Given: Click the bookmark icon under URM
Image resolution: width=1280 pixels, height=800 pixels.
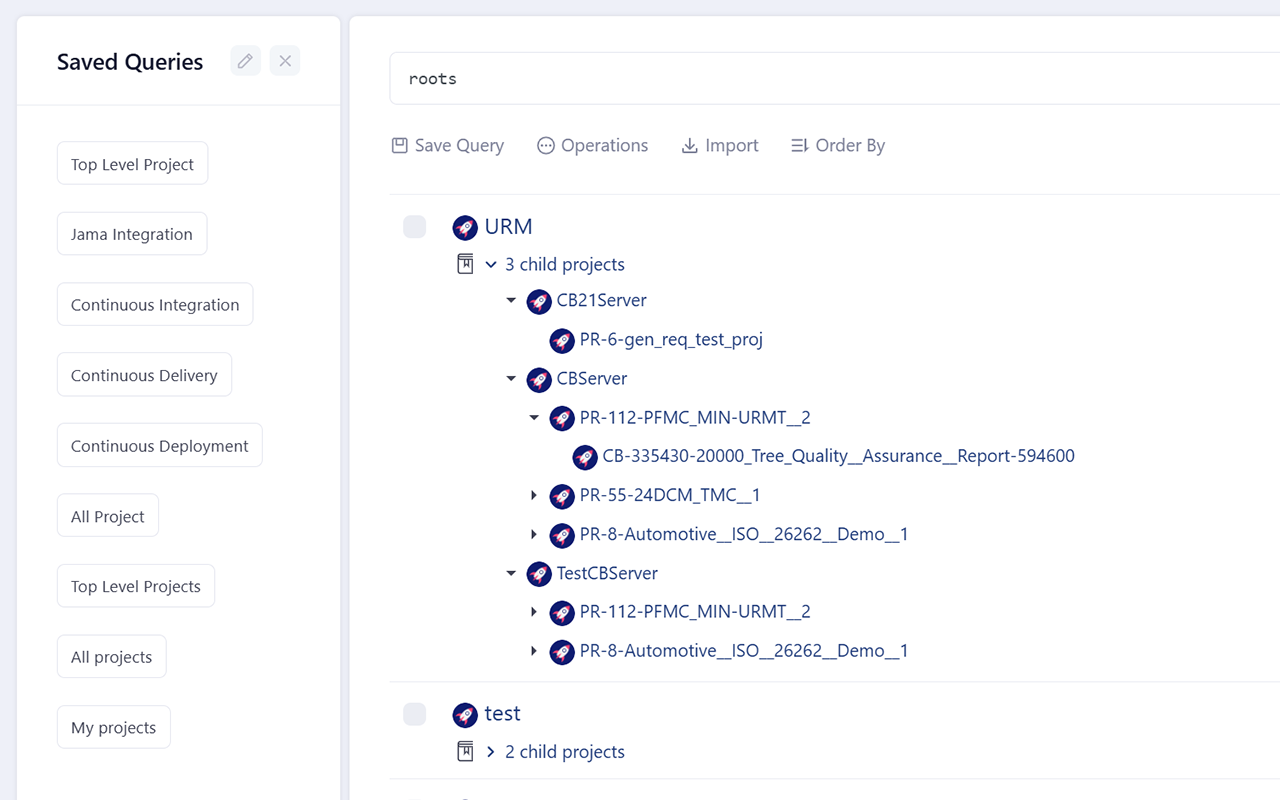Looking at the screenshot, I should click(x=465, y=264).
